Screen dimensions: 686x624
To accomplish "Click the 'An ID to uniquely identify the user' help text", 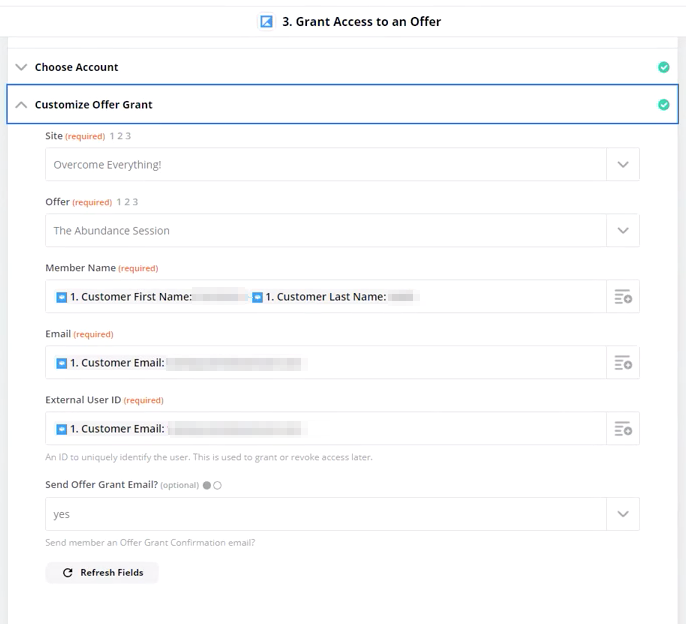I will 209,457.
